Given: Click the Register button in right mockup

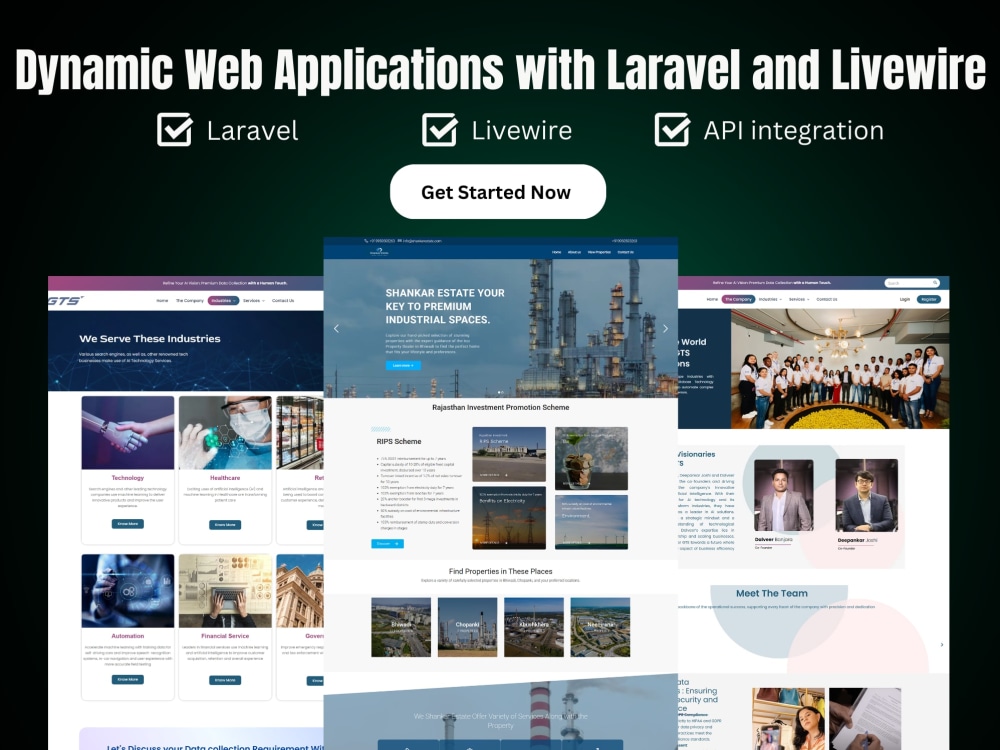Looking at the screenshot, I should tap(929, 299).
